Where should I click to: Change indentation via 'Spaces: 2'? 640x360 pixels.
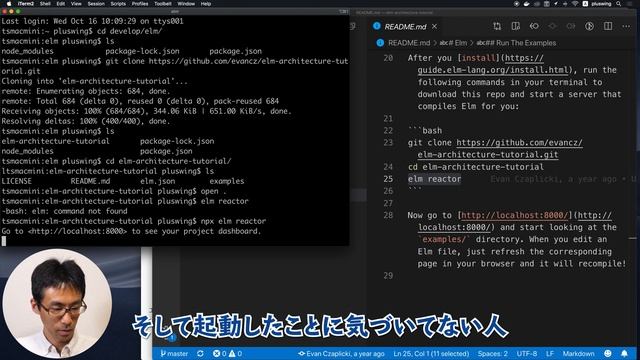point(493,353)
